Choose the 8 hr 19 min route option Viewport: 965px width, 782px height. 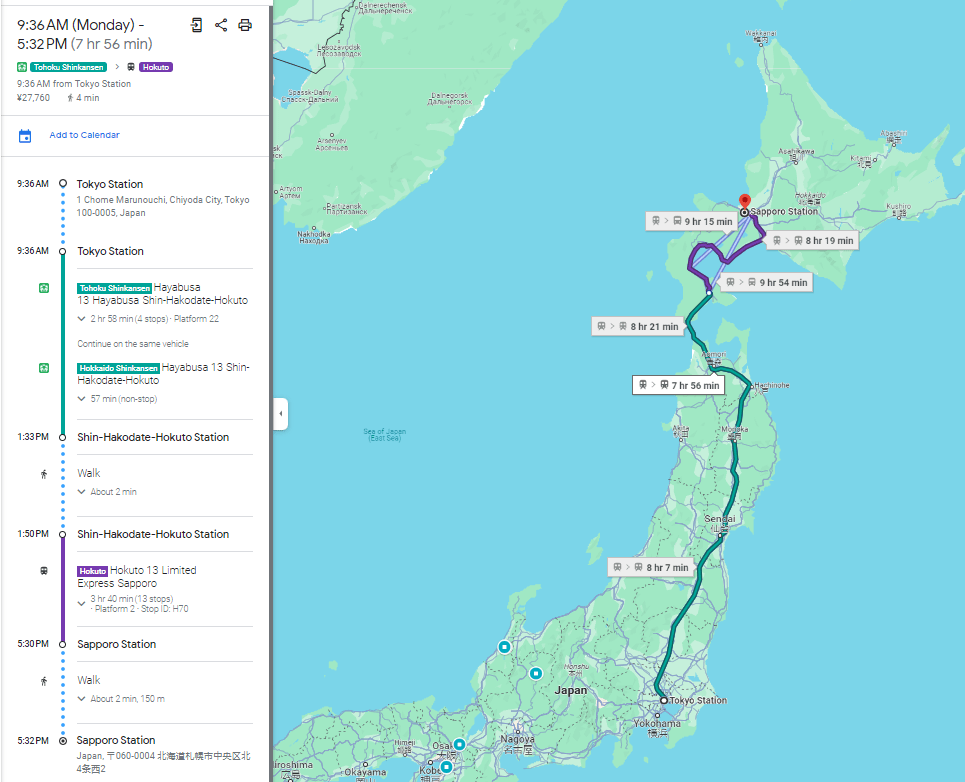[813, 241]
